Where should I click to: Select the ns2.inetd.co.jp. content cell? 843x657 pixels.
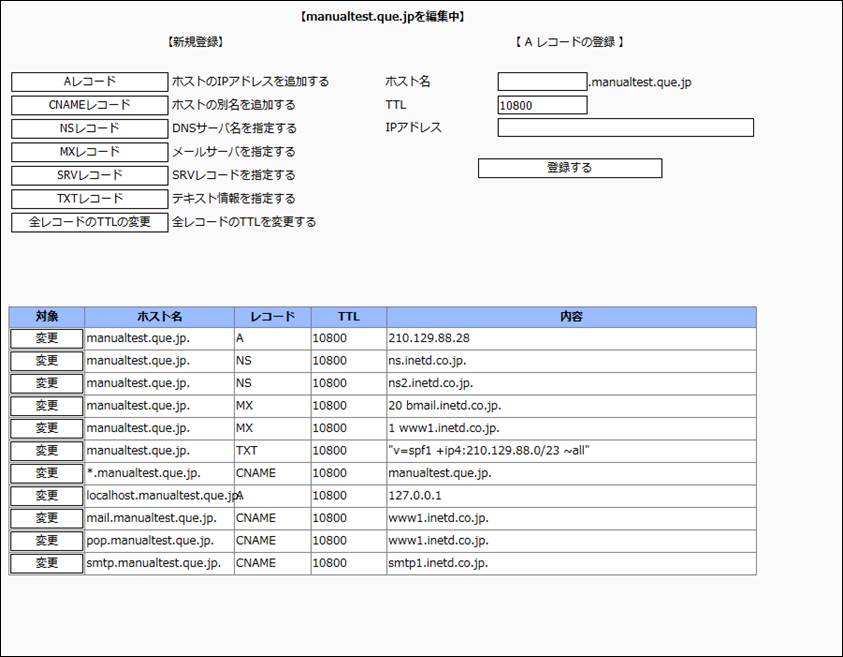coord(571,384)
